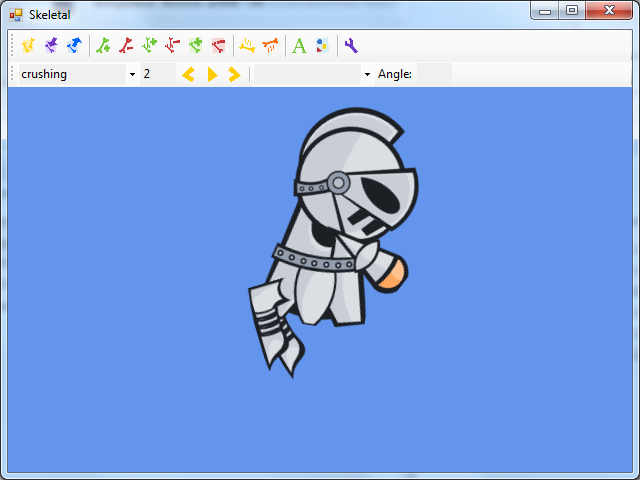Viewport: 640px width, 480px height.
Task: Click the orange skeleton icon before the letter A
Action: tap(270, 45)
